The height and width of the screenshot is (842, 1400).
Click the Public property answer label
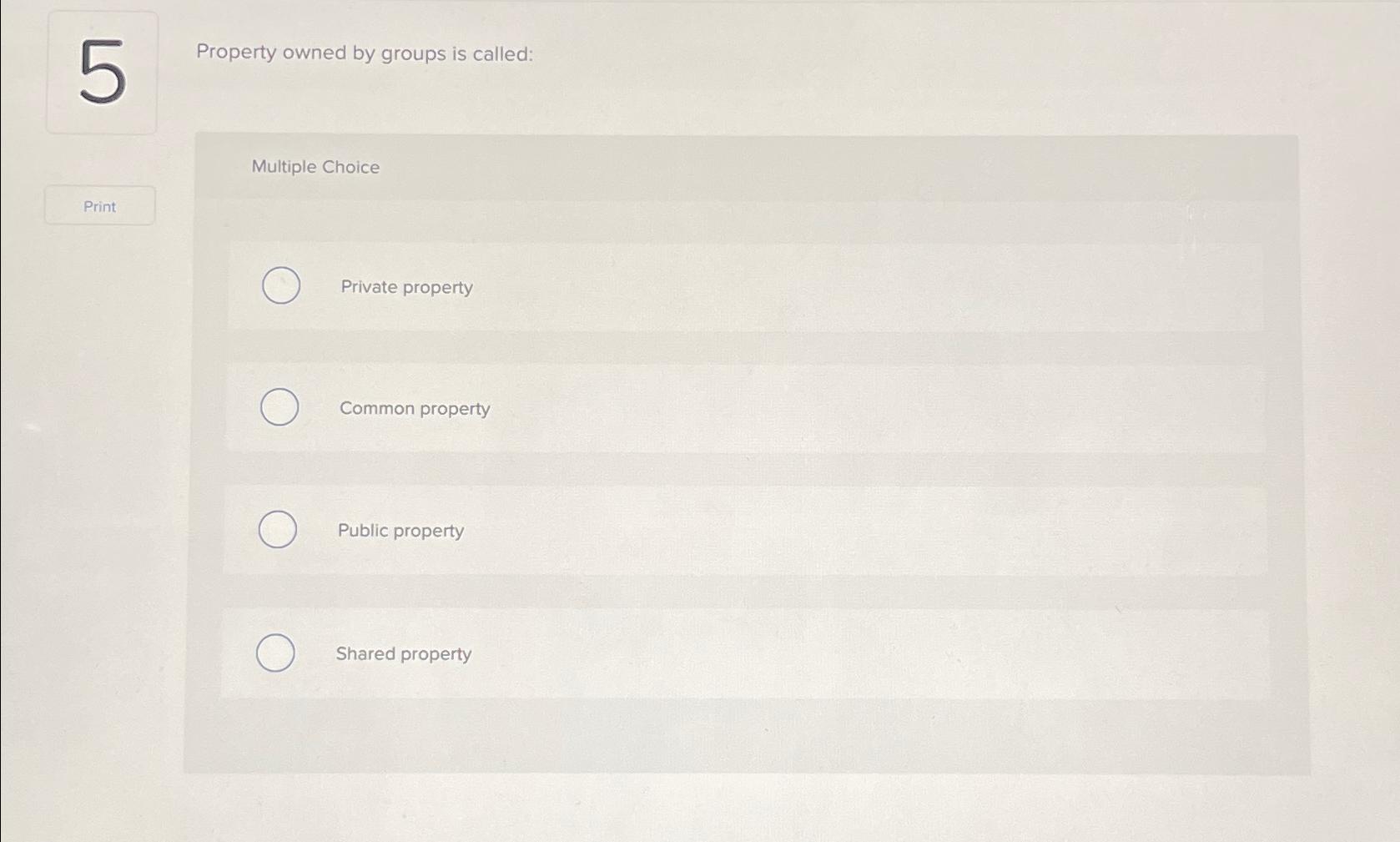pyautogui.click(x=401, y=531)
